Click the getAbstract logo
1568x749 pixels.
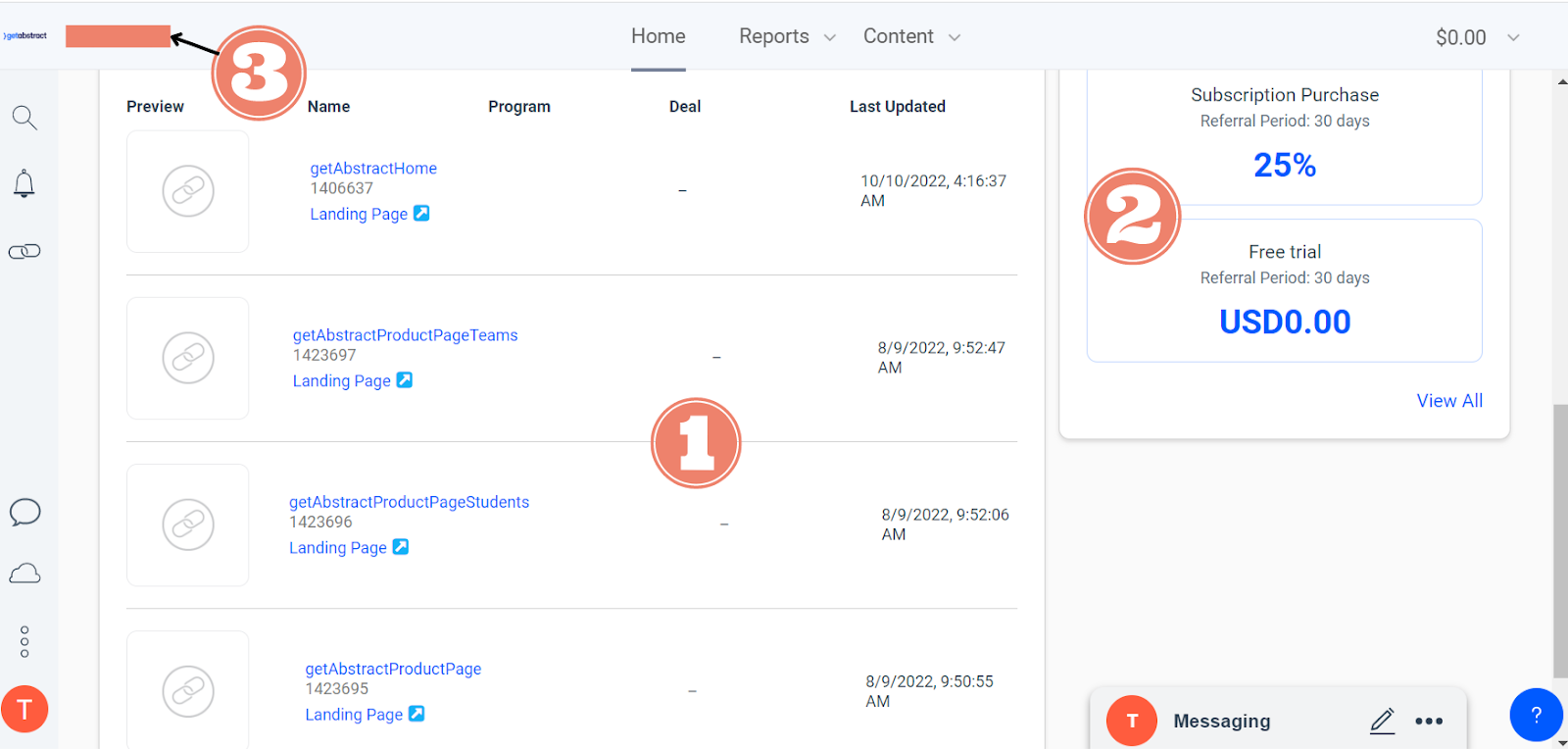[x=25, y=36]
